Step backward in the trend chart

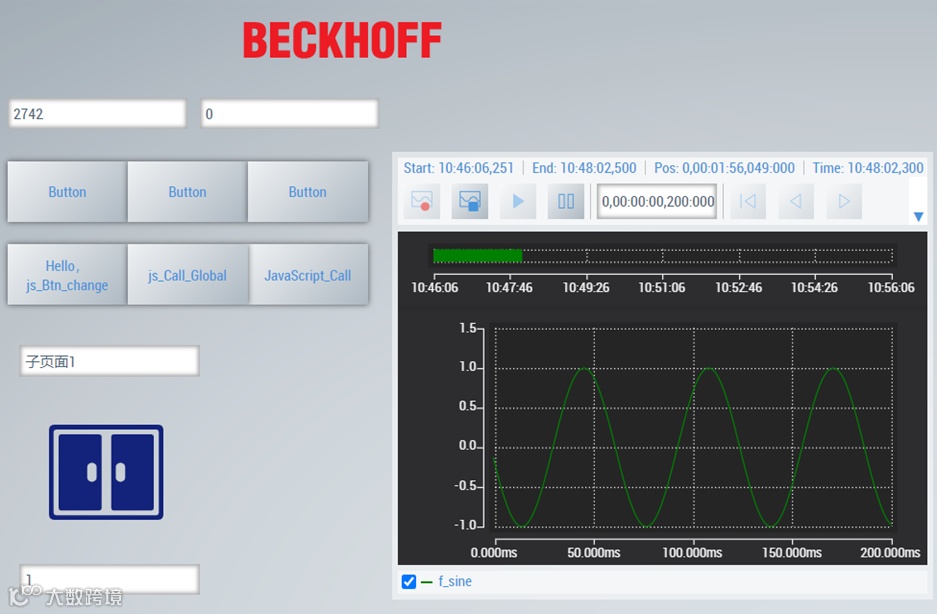click(x=796, y=201)
